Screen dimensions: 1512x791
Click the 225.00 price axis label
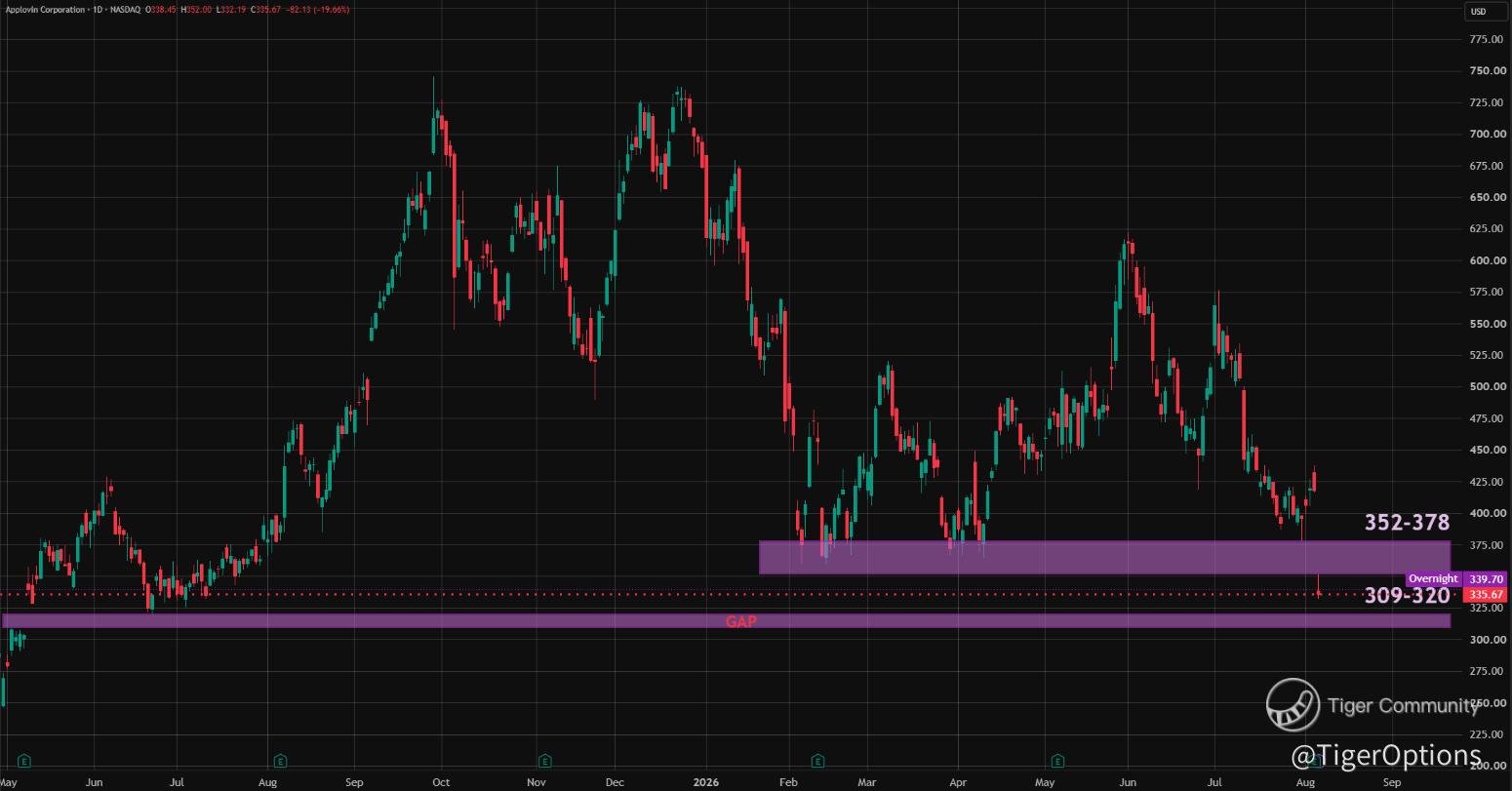[1485, 734]
